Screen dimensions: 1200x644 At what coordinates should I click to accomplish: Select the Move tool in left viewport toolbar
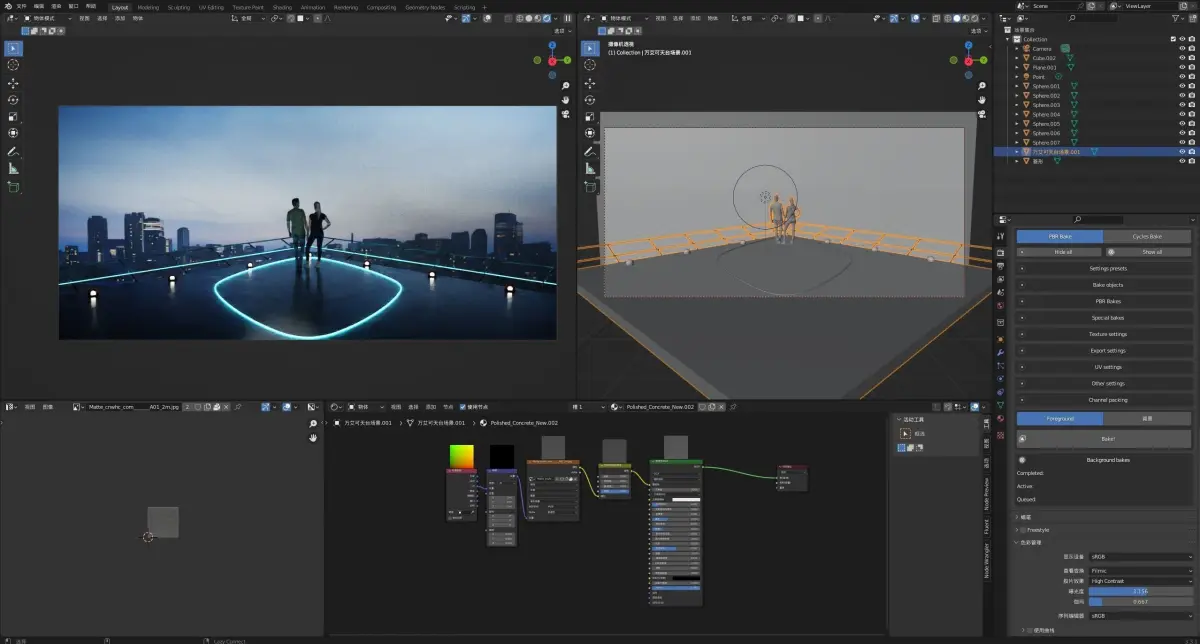[13, 83]
